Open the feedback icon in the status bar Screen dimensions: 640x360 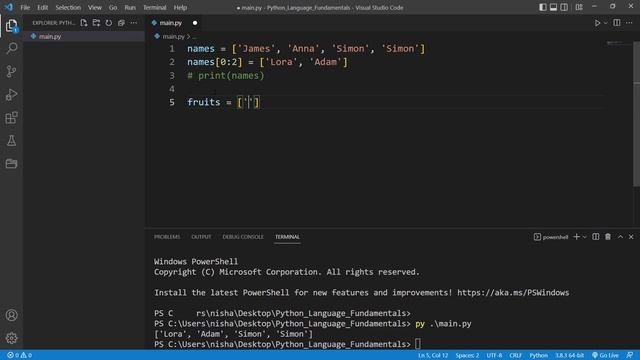[630, 355]
